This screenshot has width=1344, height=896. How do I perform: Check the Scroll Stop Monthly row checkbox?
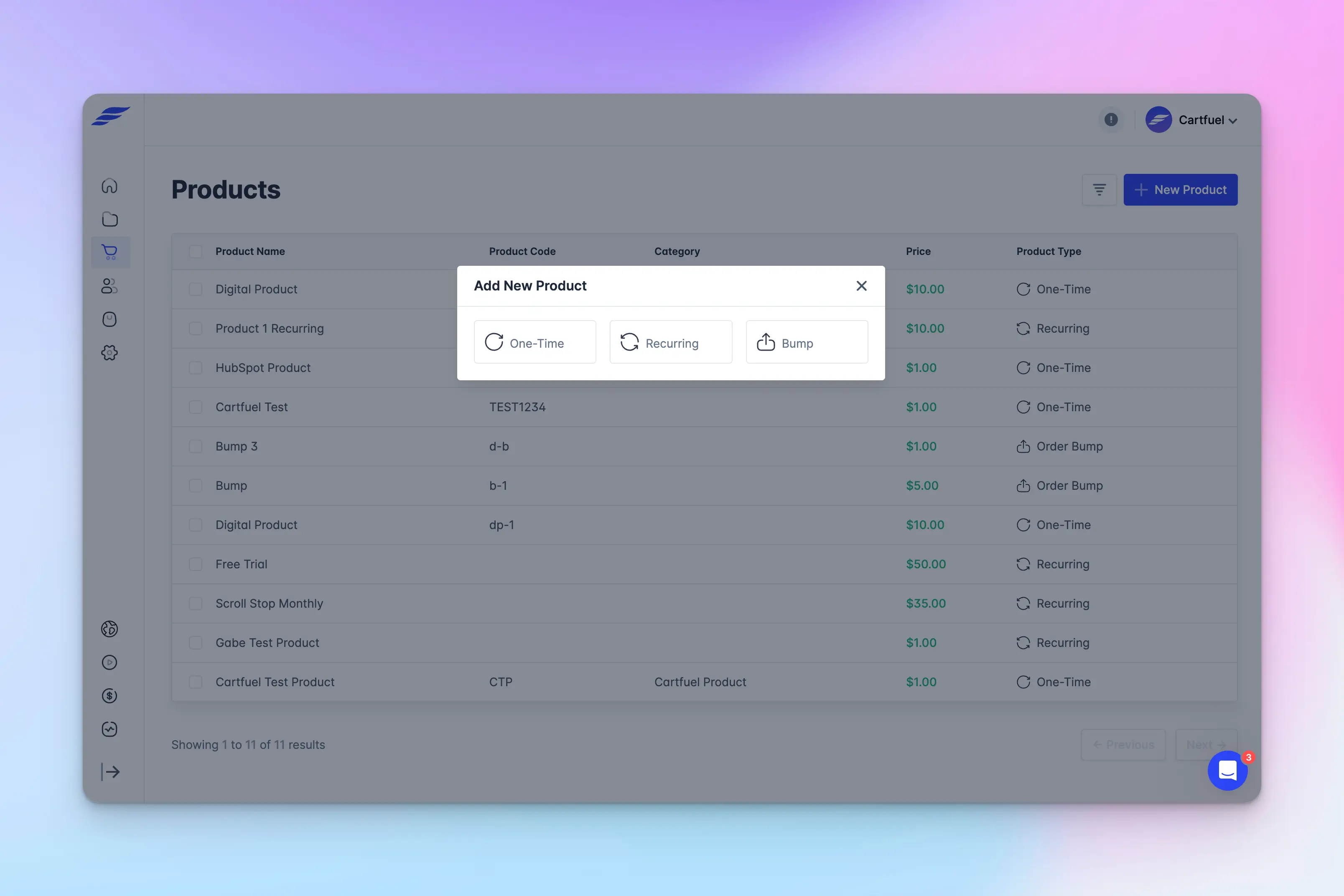coord(196,603)
